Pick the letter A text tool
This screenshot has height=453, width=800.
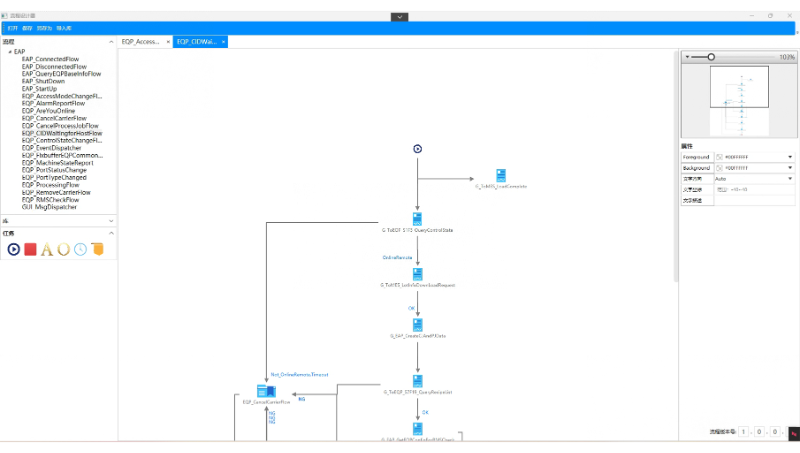tap(47, 249)
